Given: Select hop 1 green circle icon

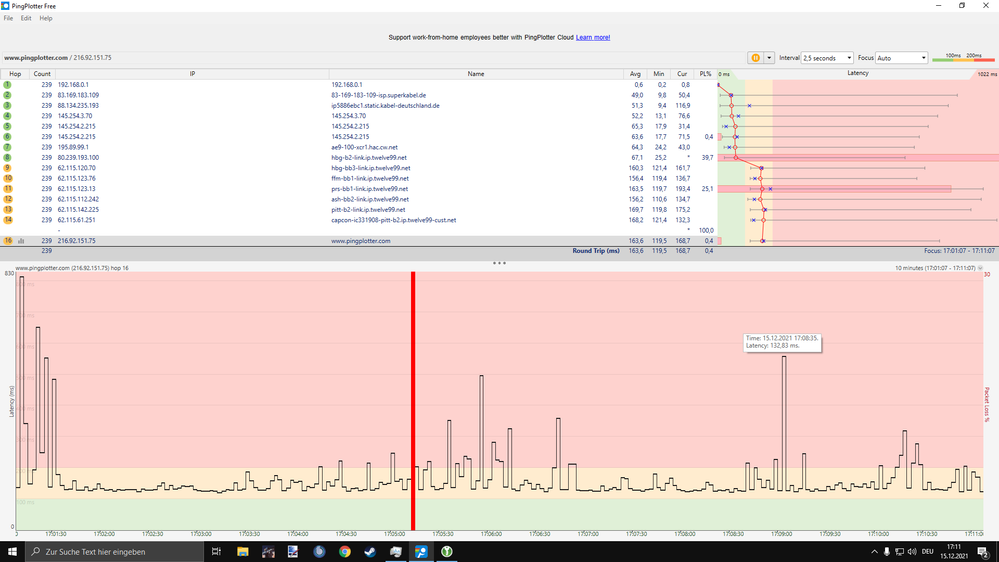Looking at the screenshot, I should tap(8, 85).
